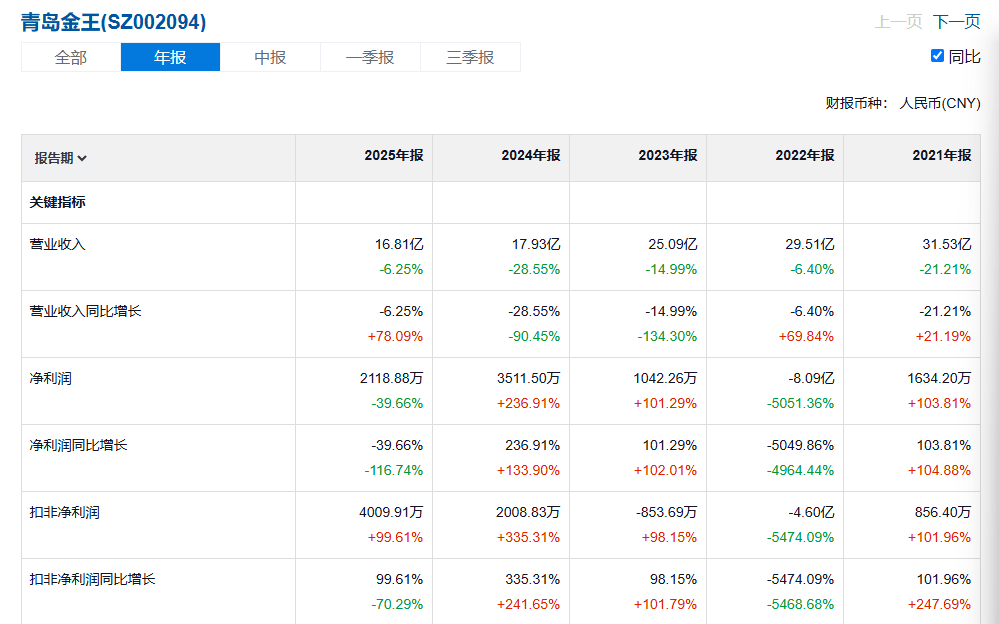999x624 pixels.
Task: Select the -5051.36% change figure
Action: coord(800,403)
